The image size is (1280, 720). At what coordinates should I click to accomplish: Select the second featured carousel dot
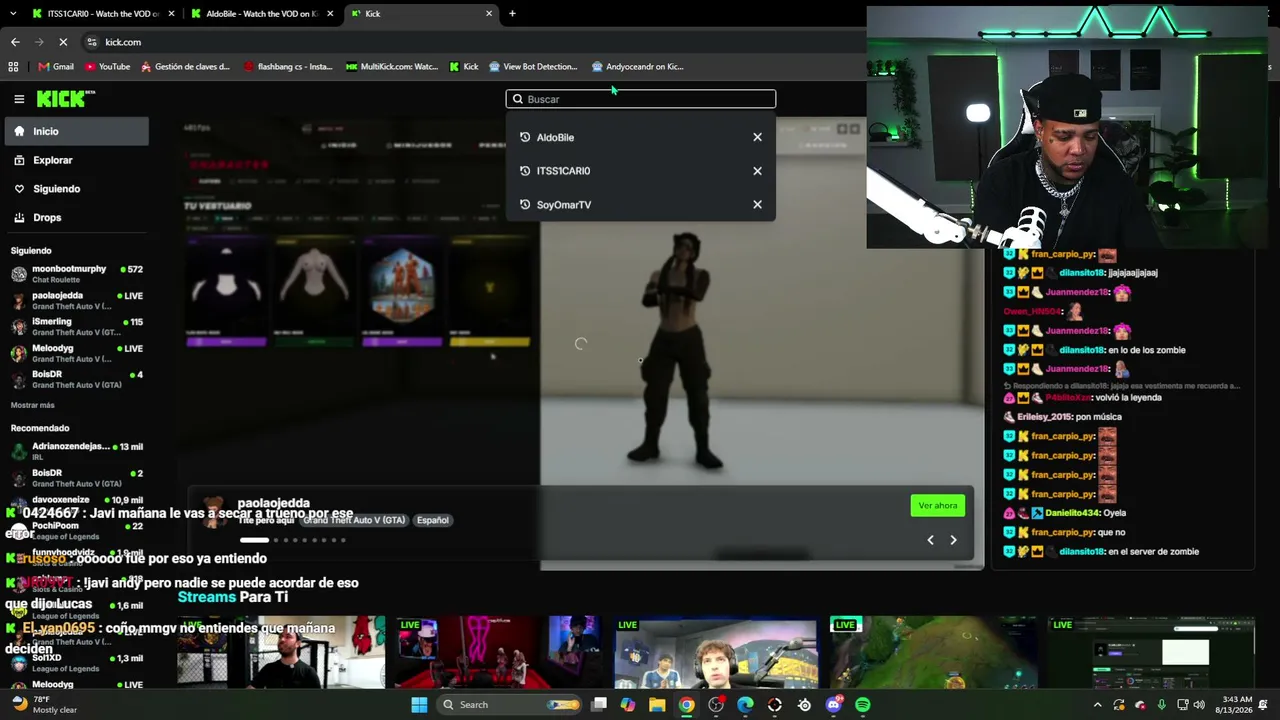coord(275,540)
